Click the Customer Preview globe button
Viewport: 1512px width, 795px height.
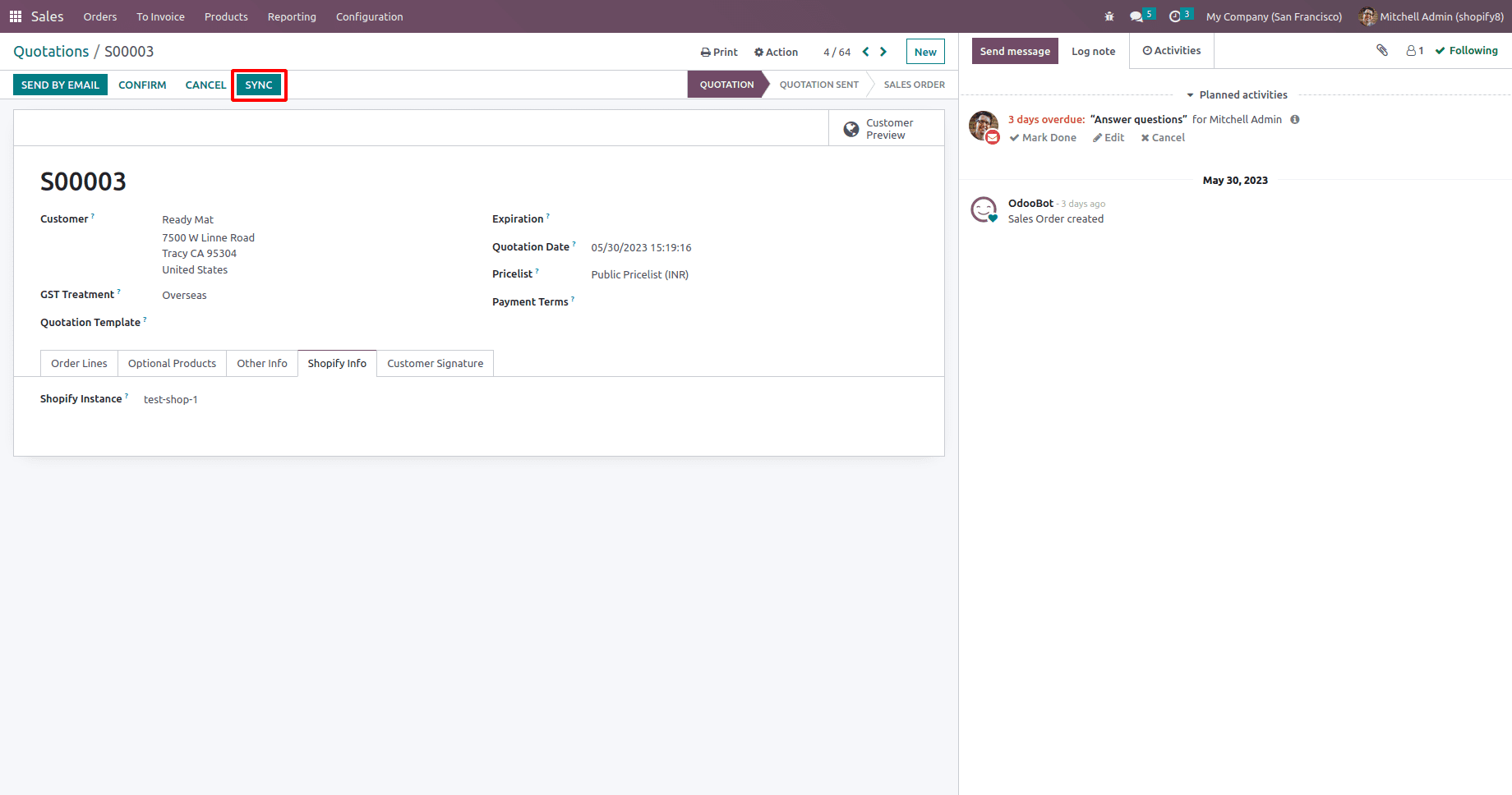(886, 129)
